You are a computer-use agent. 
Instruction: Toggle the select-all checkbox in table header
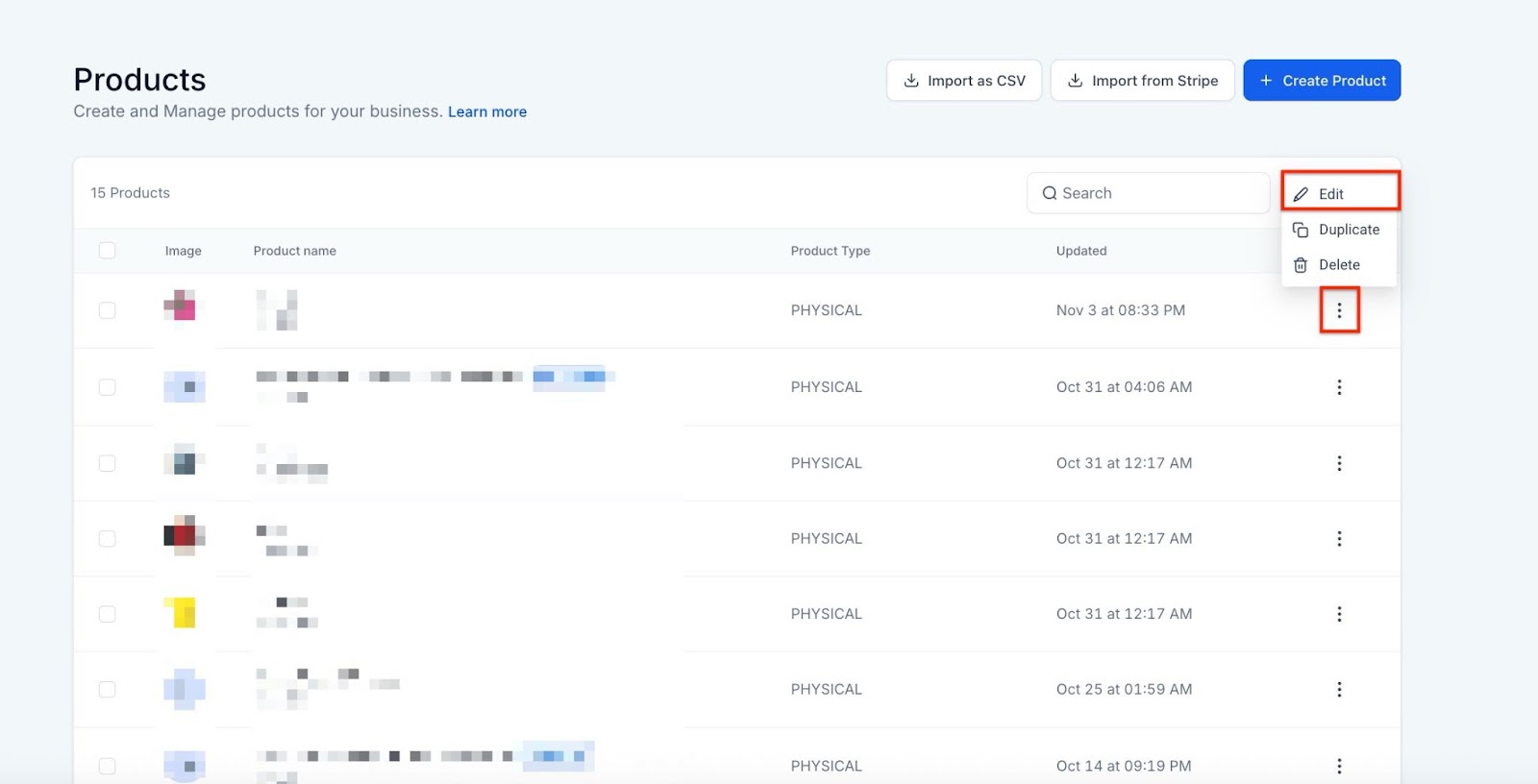pyautogui.click(x=107, y=251)
